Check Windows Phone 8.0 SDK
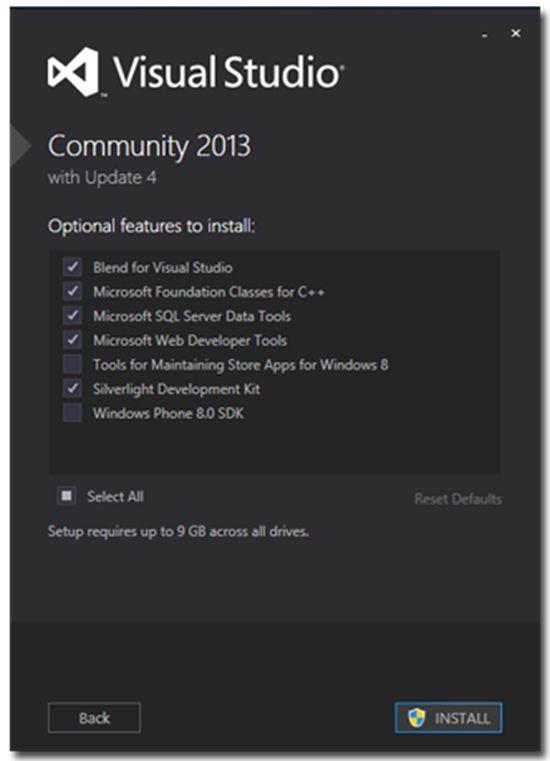The width and height of the screenshot is (550, 761). [x=72, y=413]
